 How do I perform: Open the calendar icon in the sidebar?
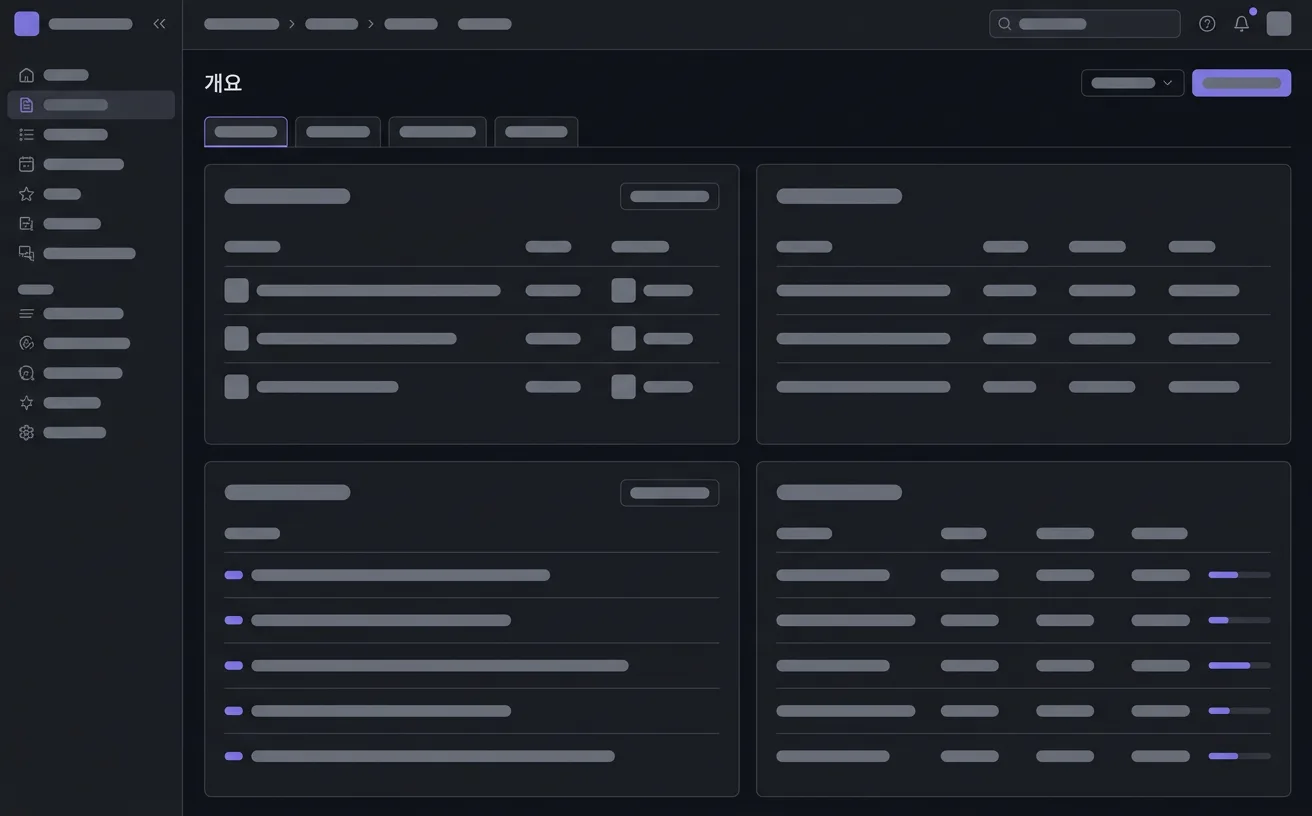[x=26, y=164]
